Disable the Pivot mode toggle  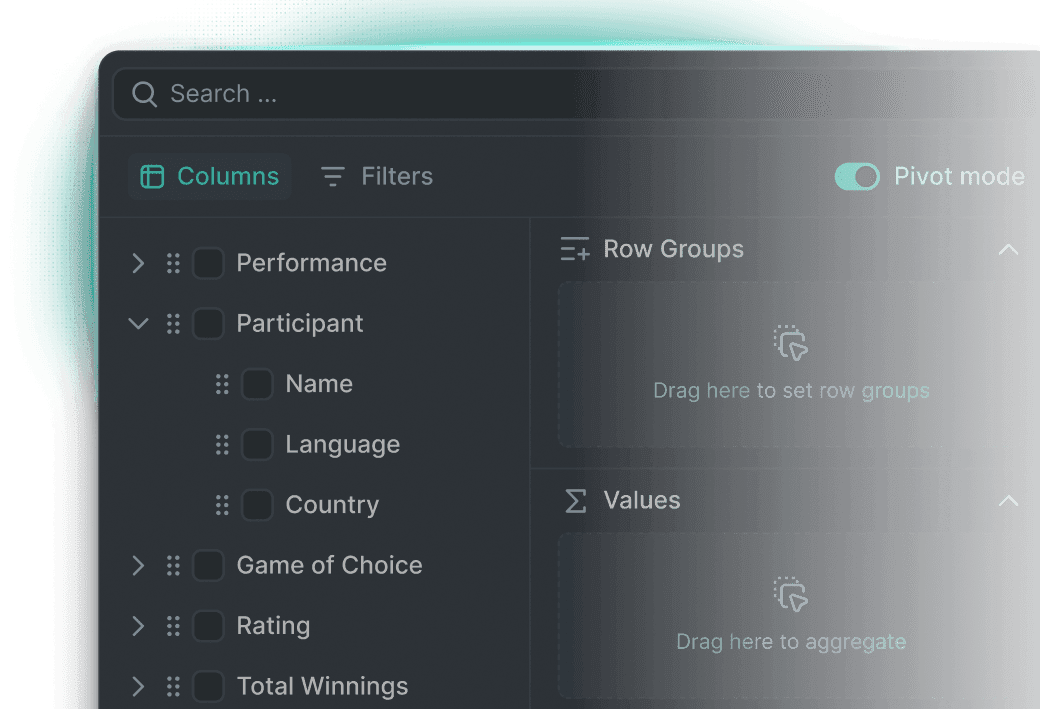click(x=857, y=177)
